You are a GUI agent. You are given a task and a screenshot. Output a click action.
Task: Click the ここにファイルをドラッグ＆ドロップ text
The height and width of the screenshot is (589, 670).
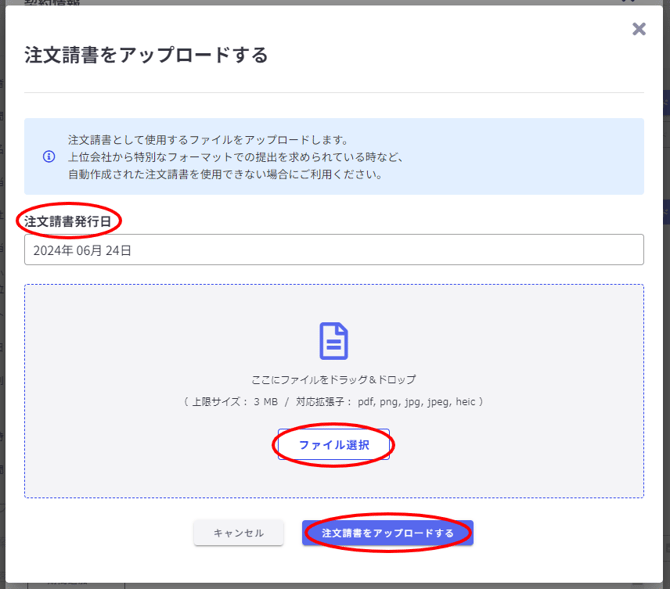pos(333,380)
